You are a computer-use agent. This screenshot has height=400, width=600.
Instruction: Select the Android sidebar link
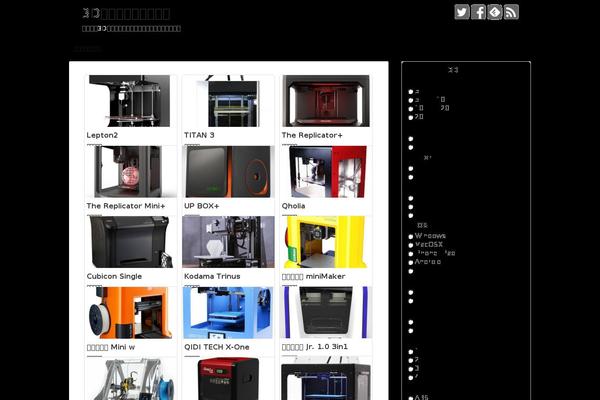pos(427,262)
